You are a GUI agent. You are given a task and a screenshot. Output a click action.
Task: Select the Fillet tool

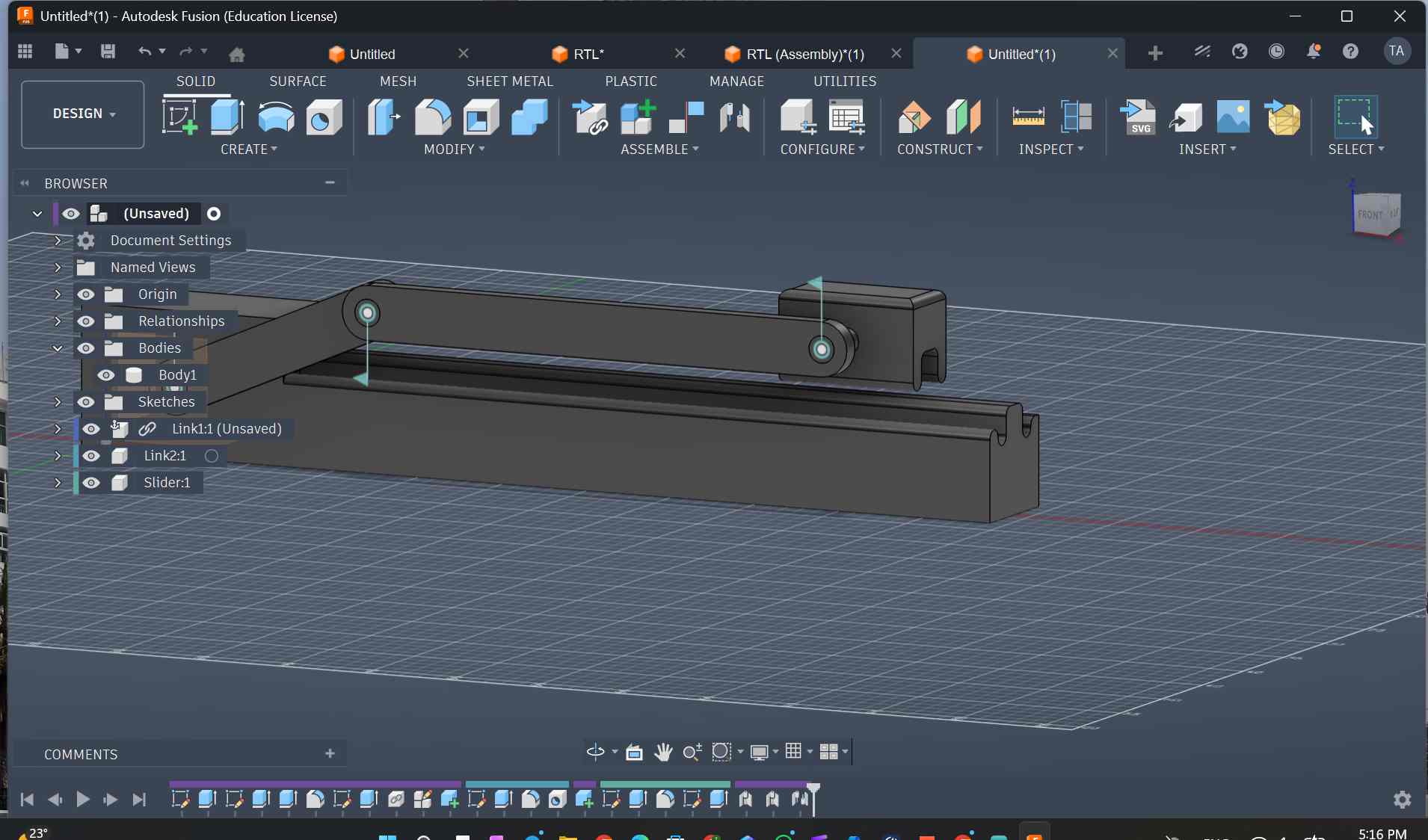click(433, 117)
